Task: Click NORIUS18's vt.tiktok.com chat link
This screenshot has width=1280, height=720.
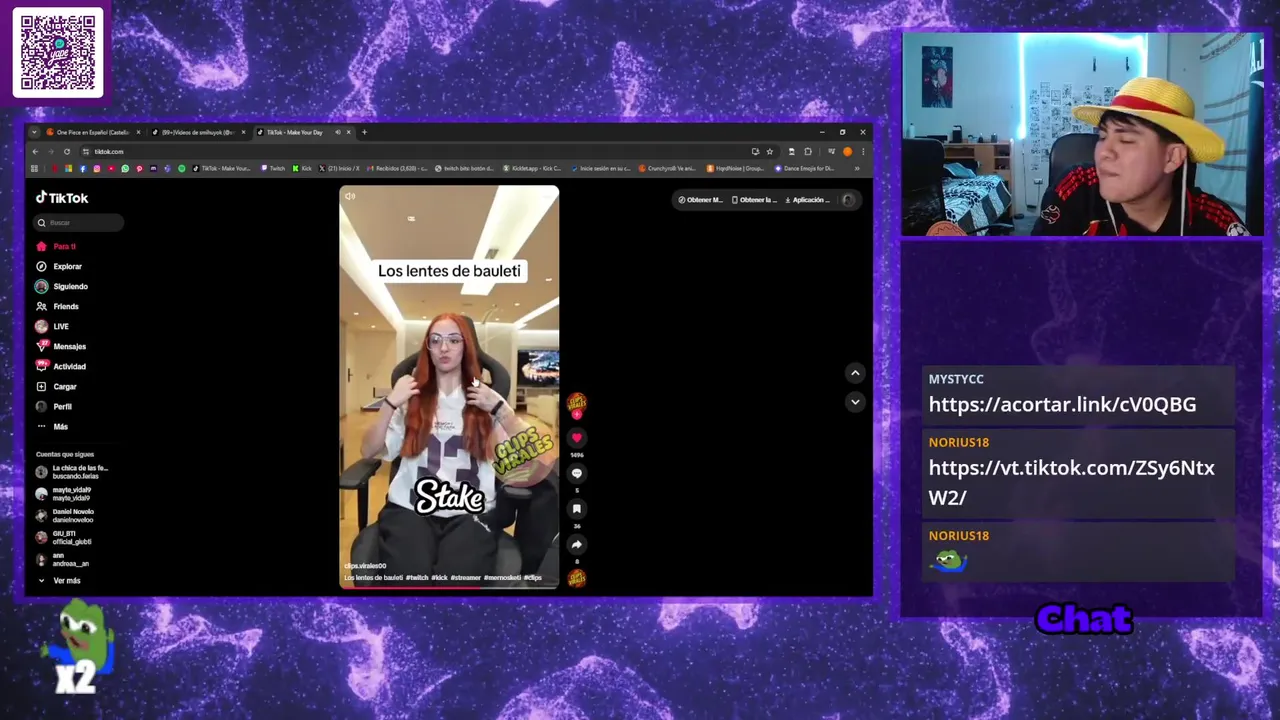Action: [1071, 482]
